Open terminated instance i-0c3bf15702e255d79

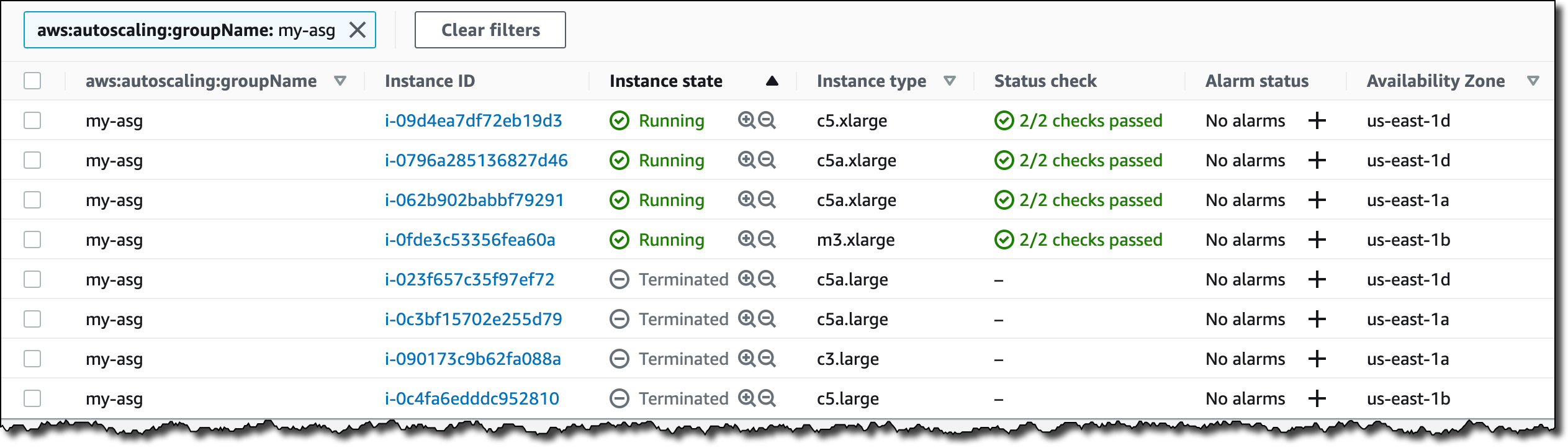[473, 319]
